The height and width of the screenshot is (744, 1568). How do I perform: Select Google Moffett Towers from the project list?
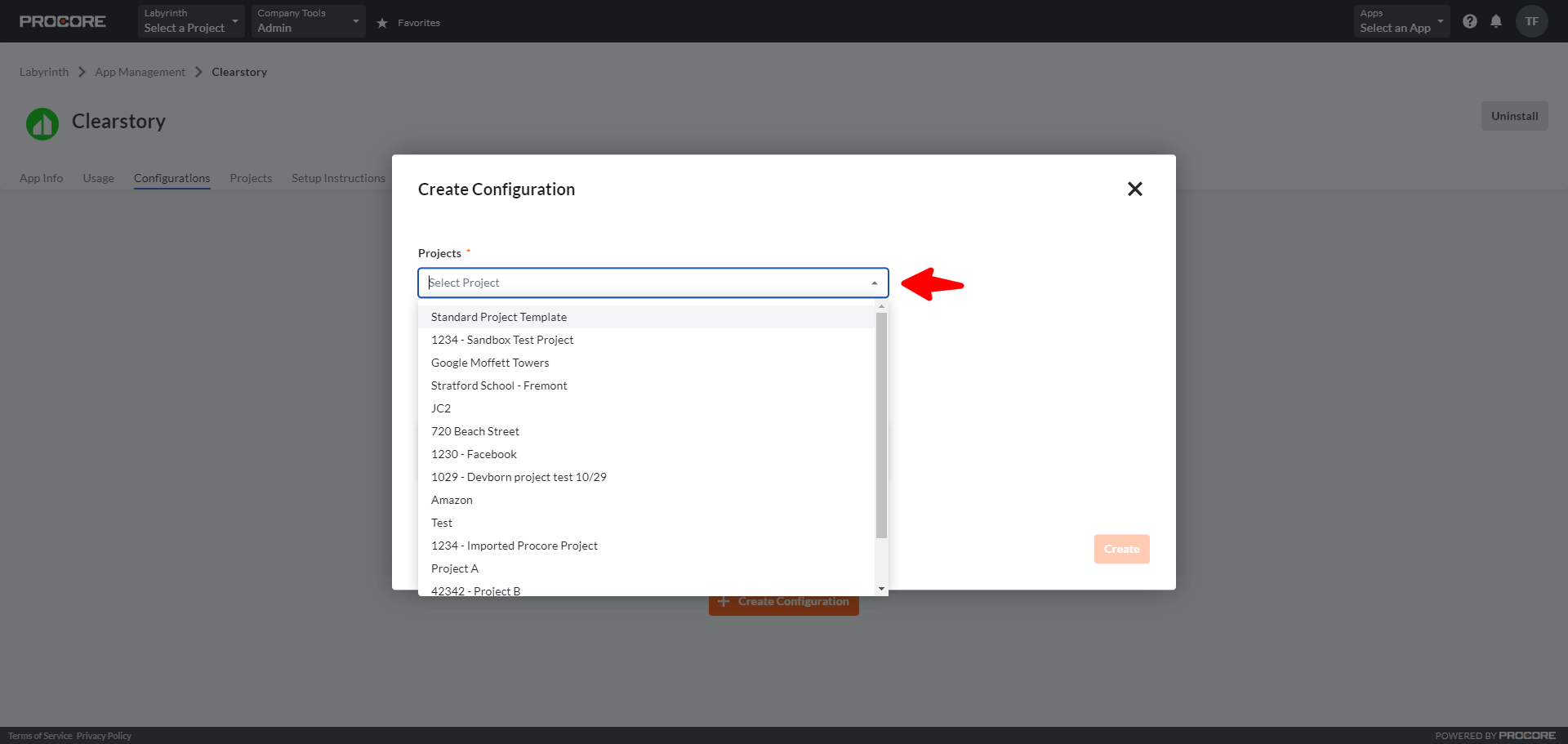pyautogui.click(x=490, y=363)
